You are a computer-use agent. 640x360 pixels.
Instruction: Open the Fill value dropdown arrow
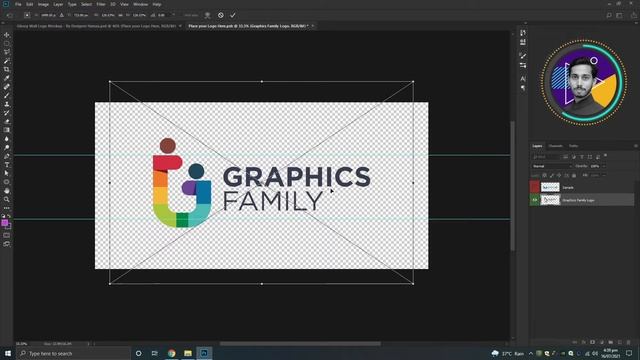[x=604, y=175]
